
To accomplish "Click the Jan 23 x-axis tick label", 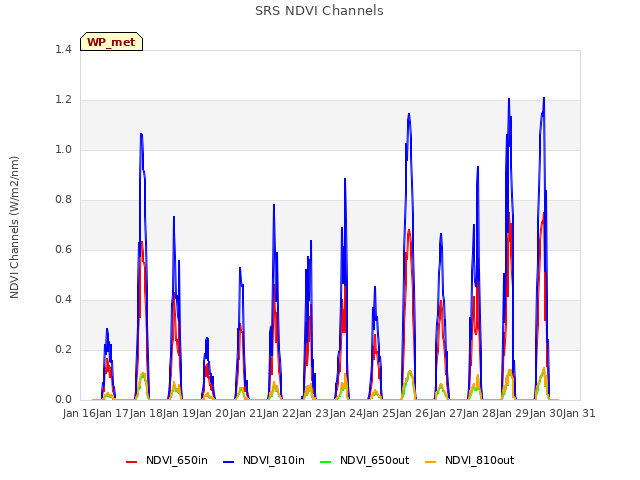I will (x=313, y=413).
